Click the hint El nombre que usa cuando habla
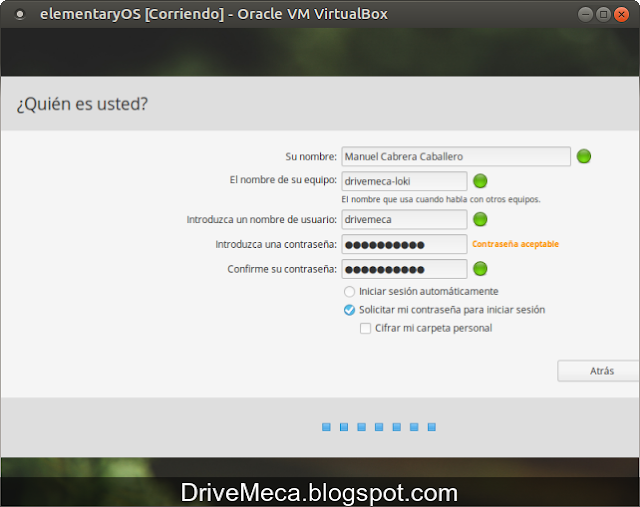This screenshot has height=507, width=640. 441,199
